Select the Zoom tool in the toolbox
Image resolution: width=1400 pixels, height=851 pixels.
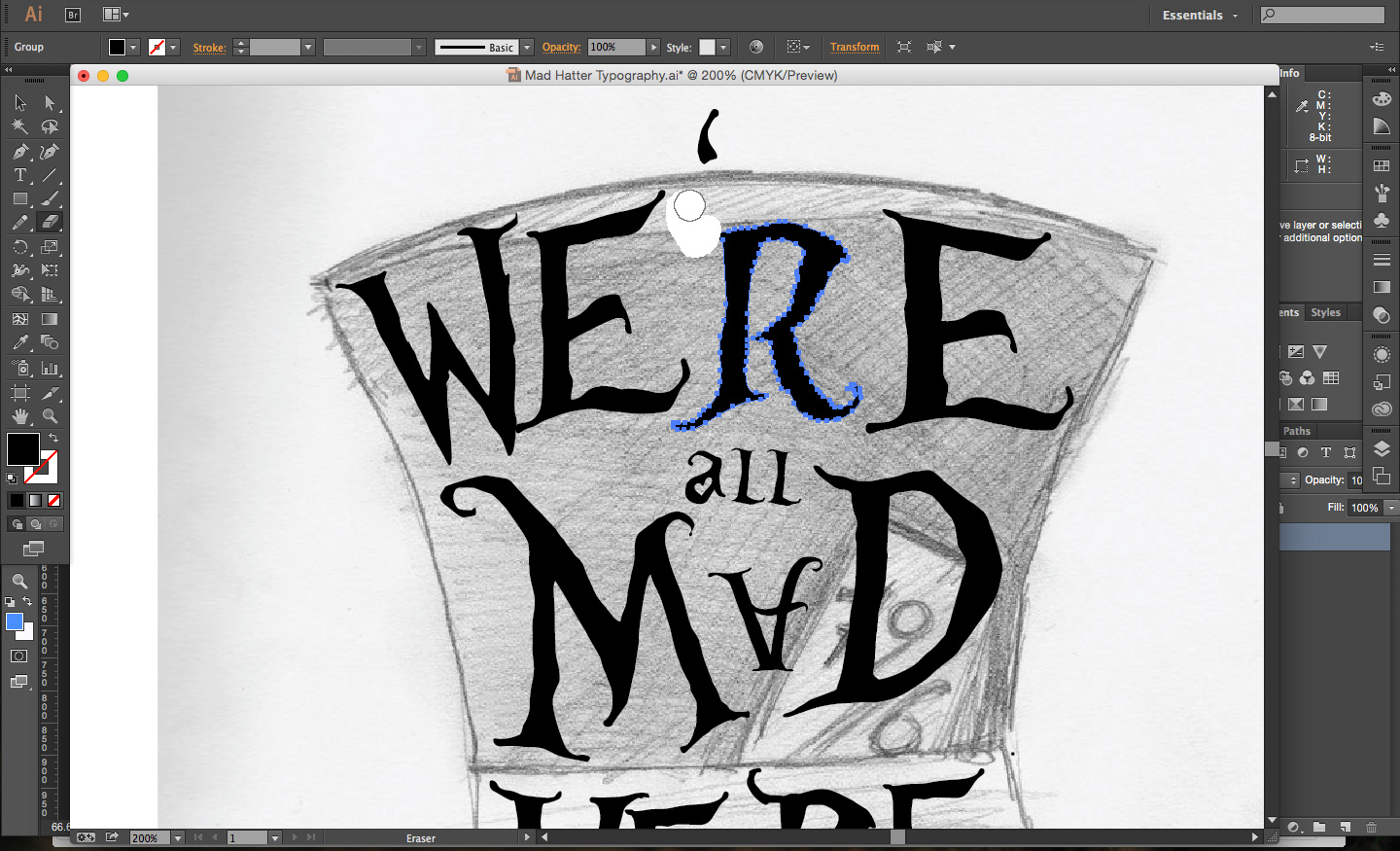[50, 416]
